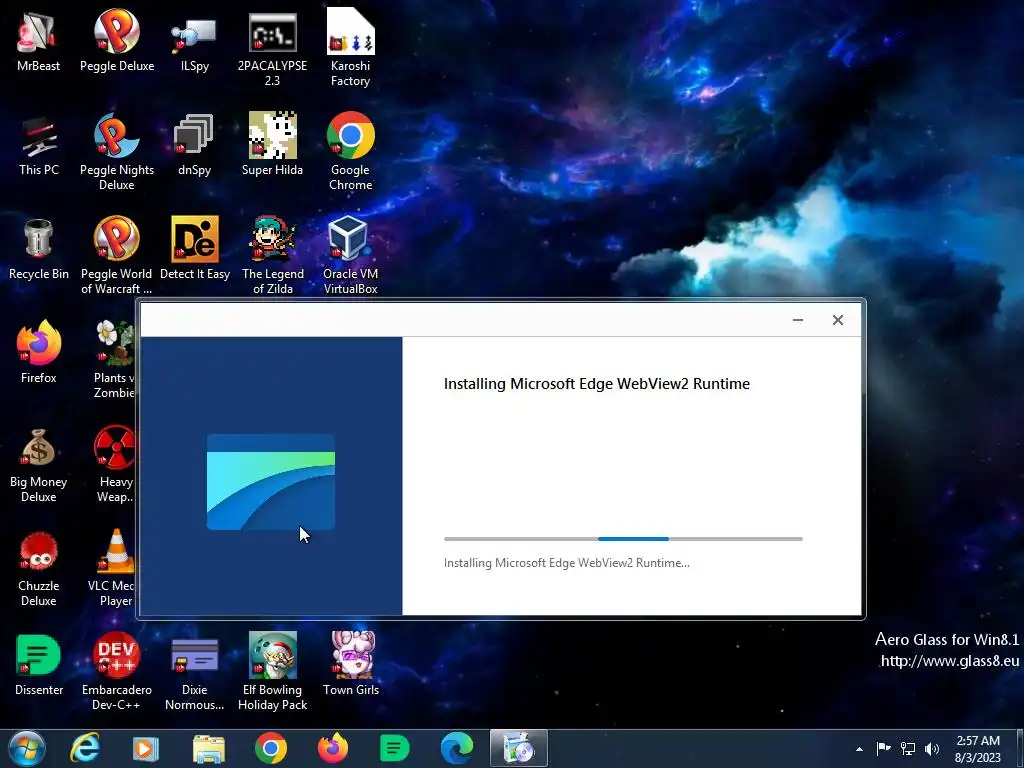Open the volume speaker tray icon
This screenshot has height=768, width=1024.
932,749
